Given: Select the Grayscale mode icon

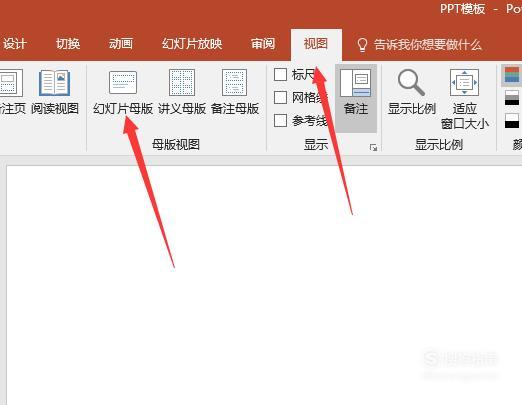Looking at the screenshot, I should coord(512,98).
